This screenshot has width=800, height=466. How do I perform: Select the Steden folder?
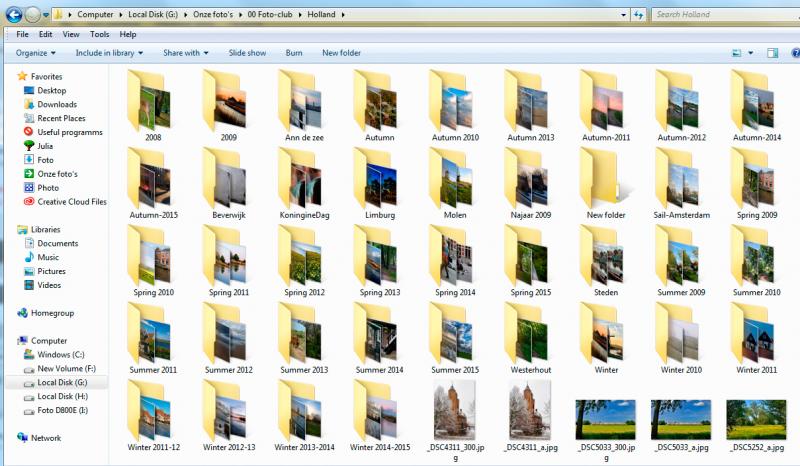[605, 261]
